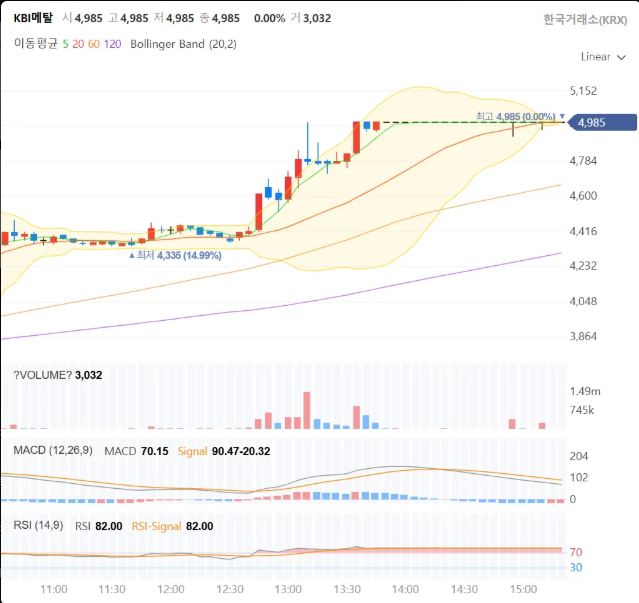Click the MACD (12,26,9) indicator label
The image size is (639, 603).
point(53,450)
